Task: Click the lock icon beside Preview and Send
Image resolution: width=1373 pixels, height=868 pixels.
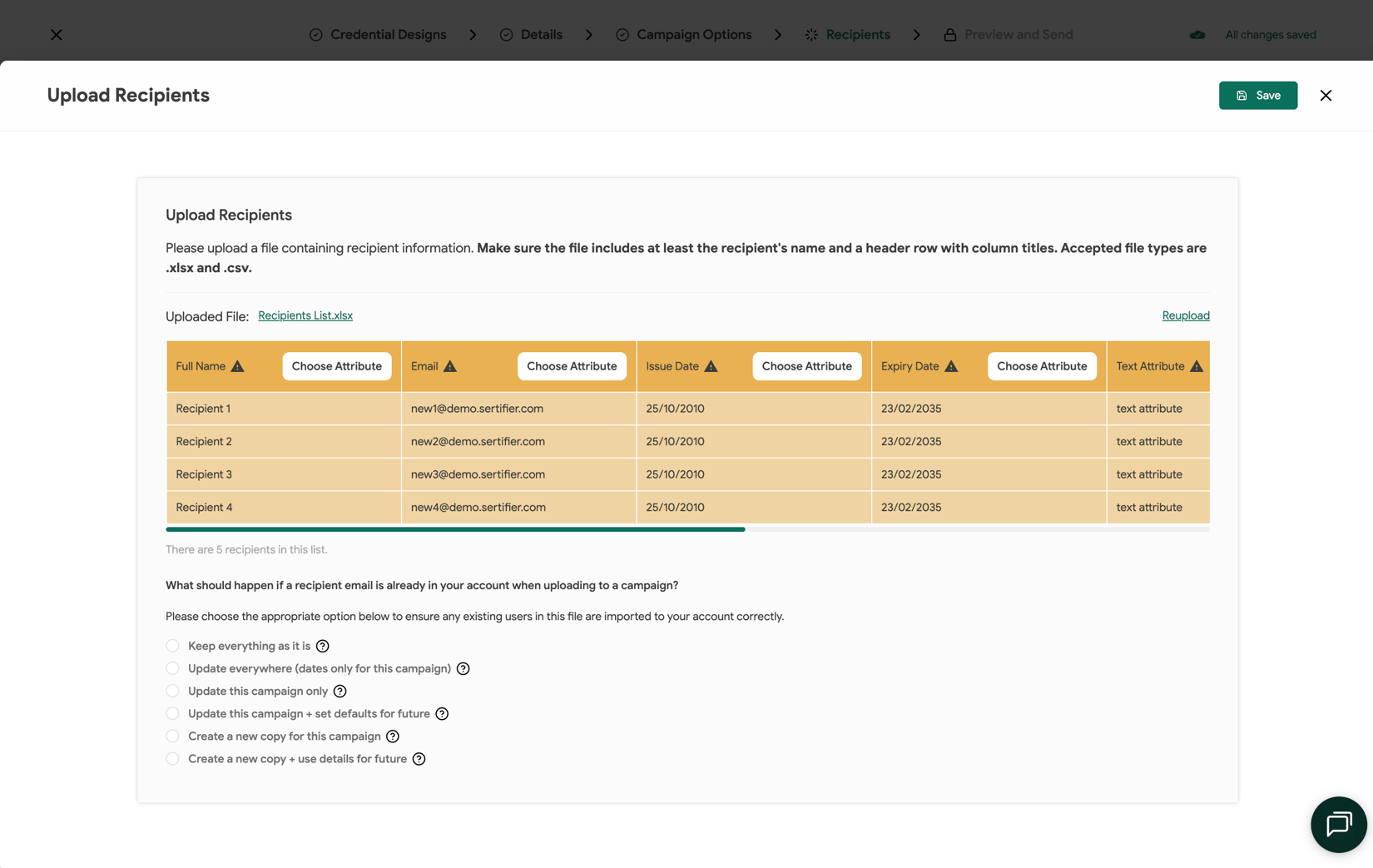Action: pos(949,35)
